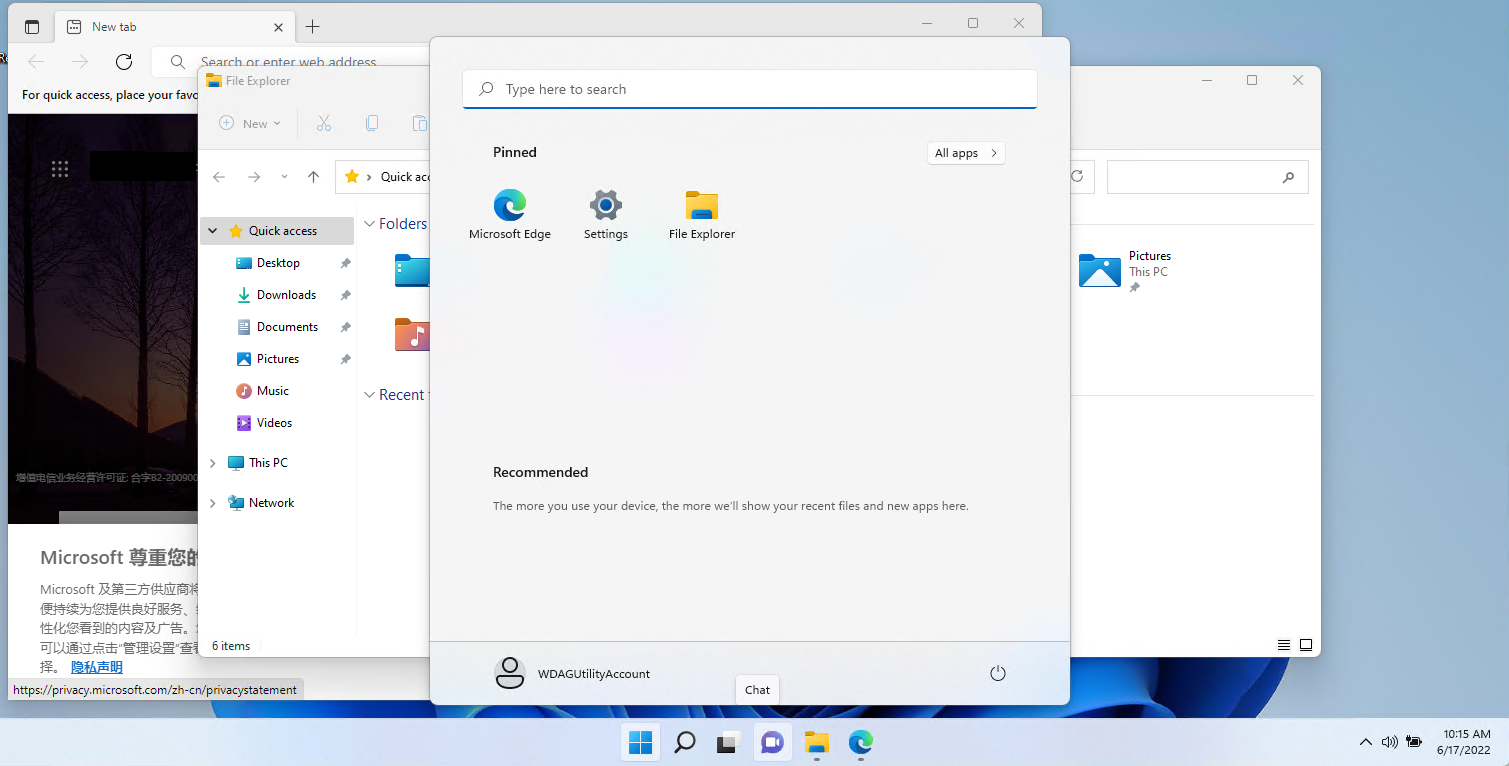This screenshot has height=766, width=1509.
Task: Refresh the Edge browser page
Action: (x=124, y=62)
